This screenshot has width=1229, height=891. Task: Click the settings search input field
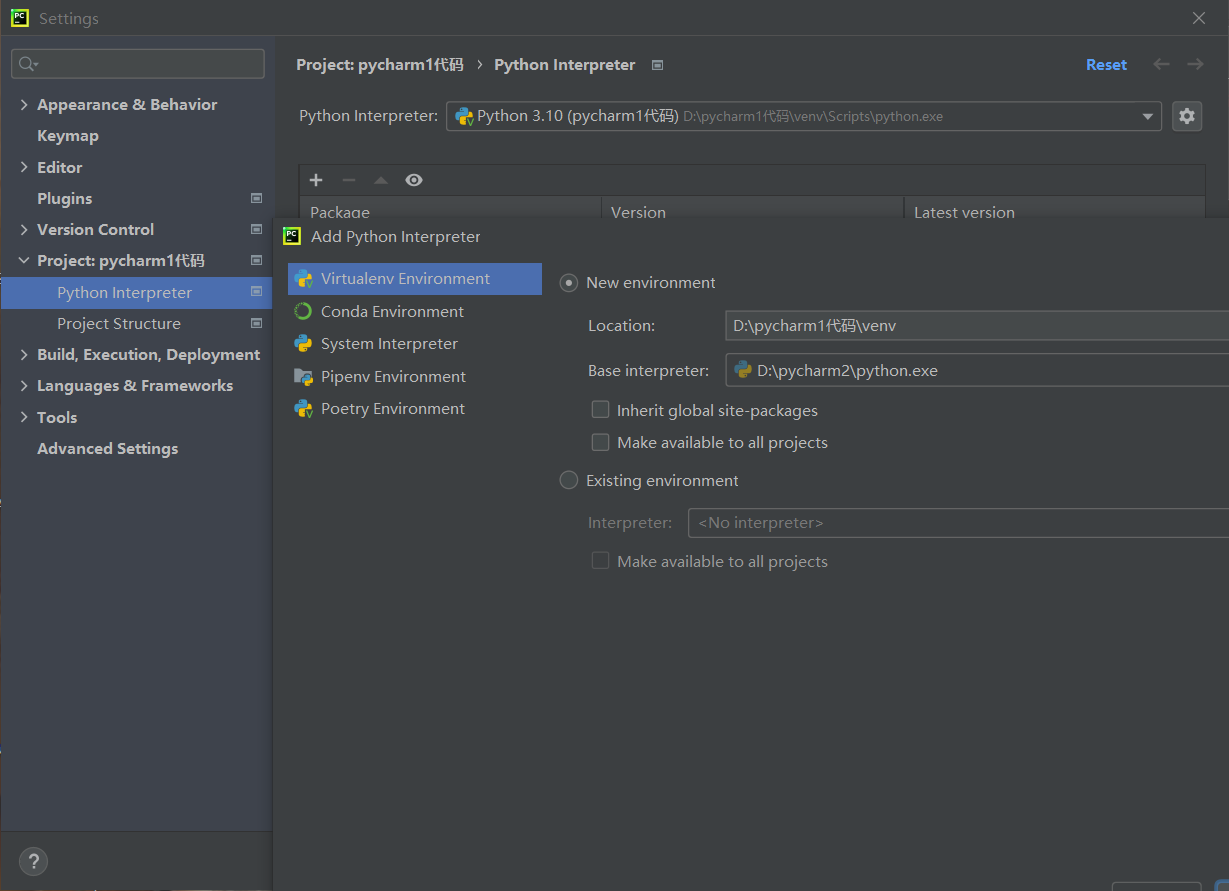(138, 64)
